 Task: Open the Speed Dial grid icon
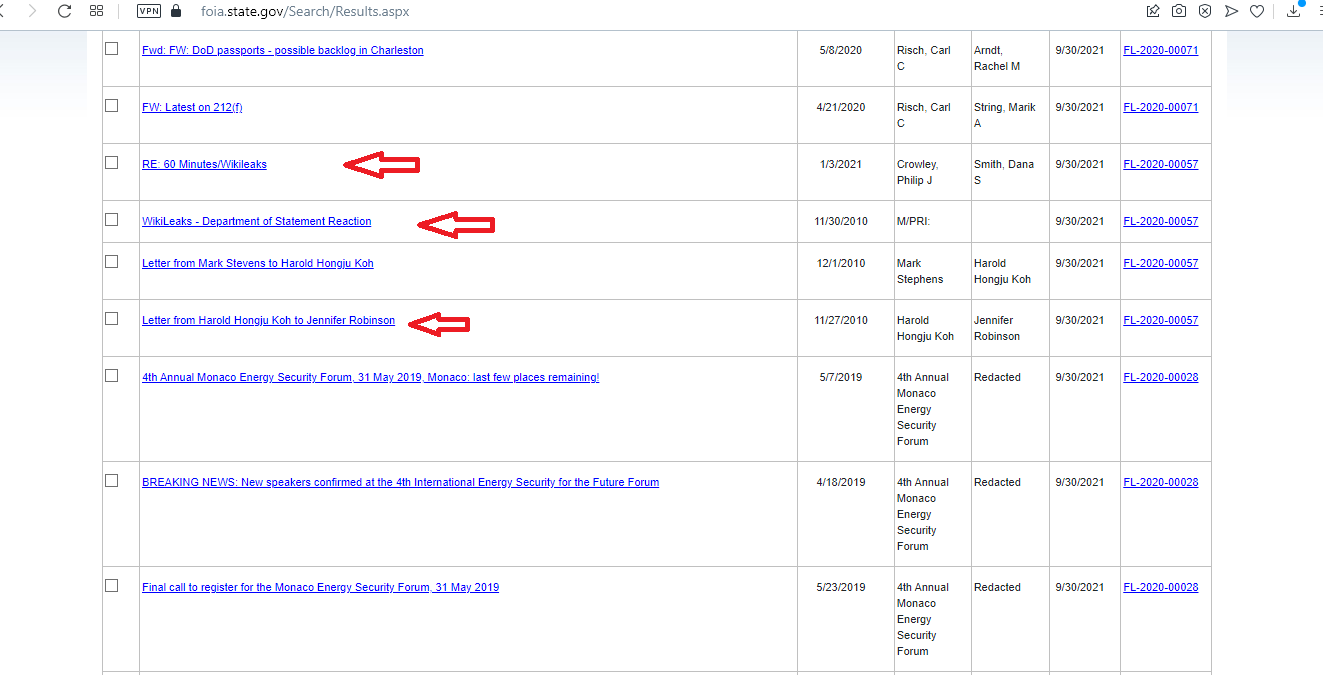coord(97,11)
